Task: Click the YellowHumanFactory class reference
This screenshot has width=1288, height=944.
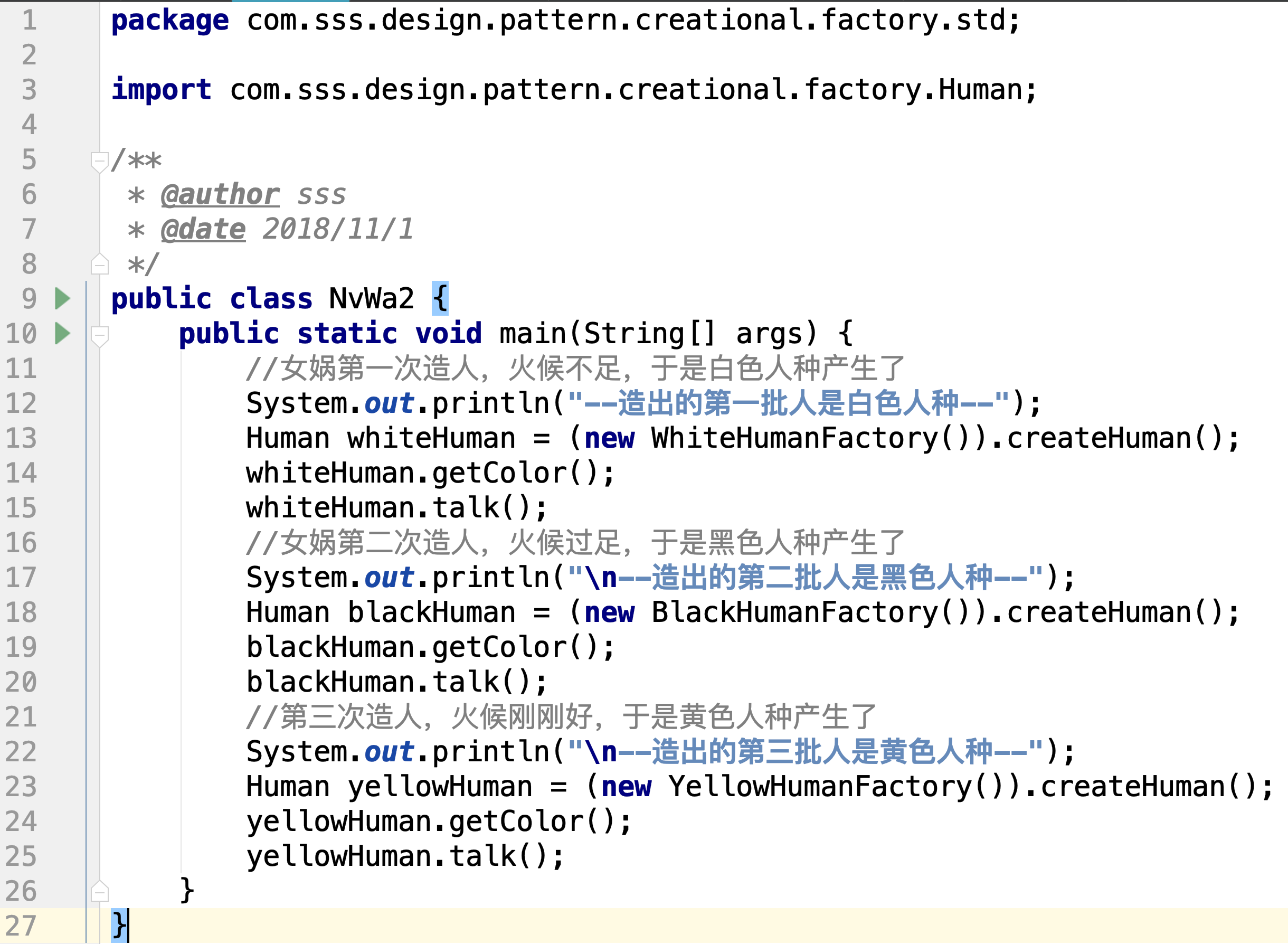Action: [x=820, y=787]
